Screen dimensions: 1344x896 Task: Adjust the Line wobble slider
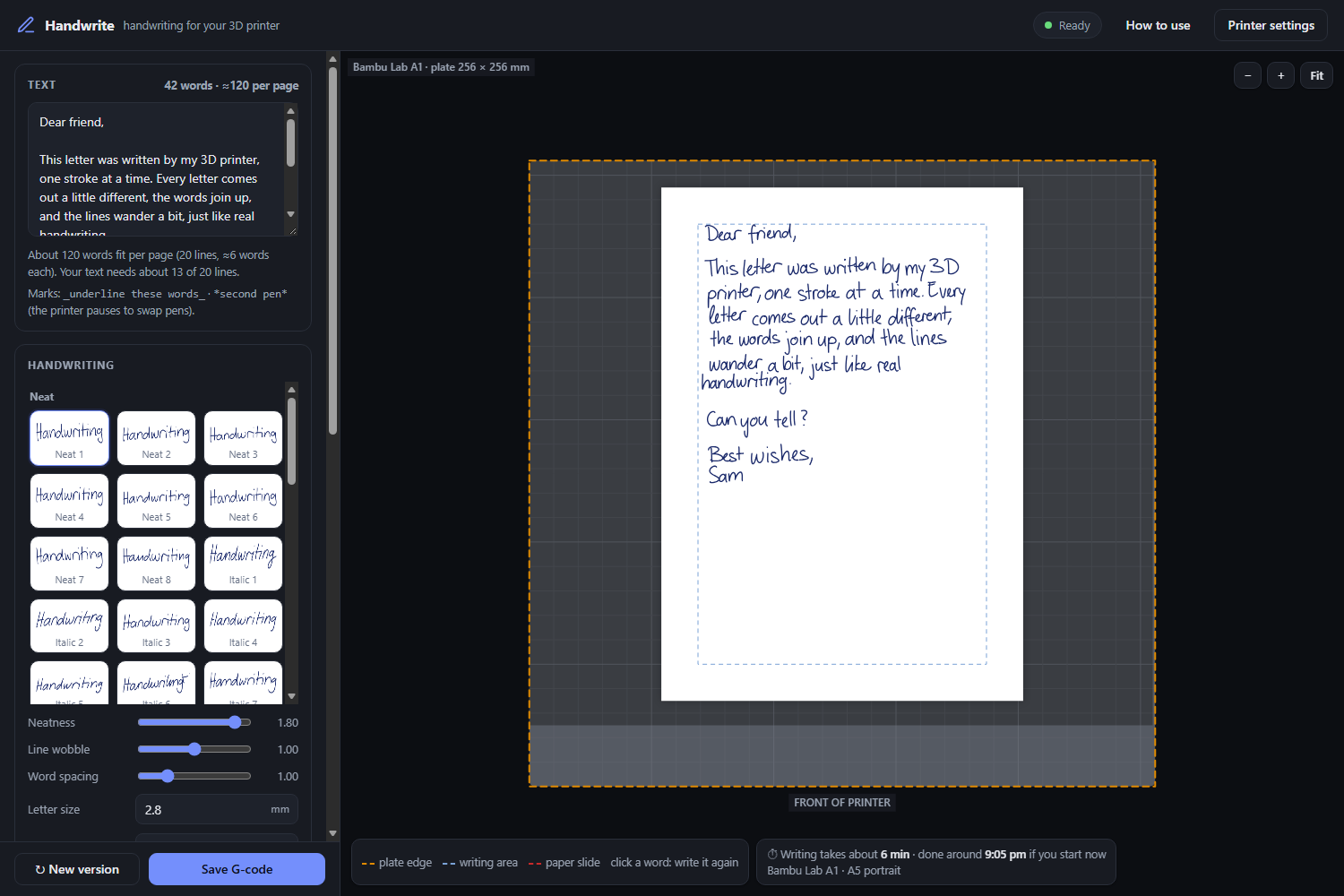tap(194, 749)
